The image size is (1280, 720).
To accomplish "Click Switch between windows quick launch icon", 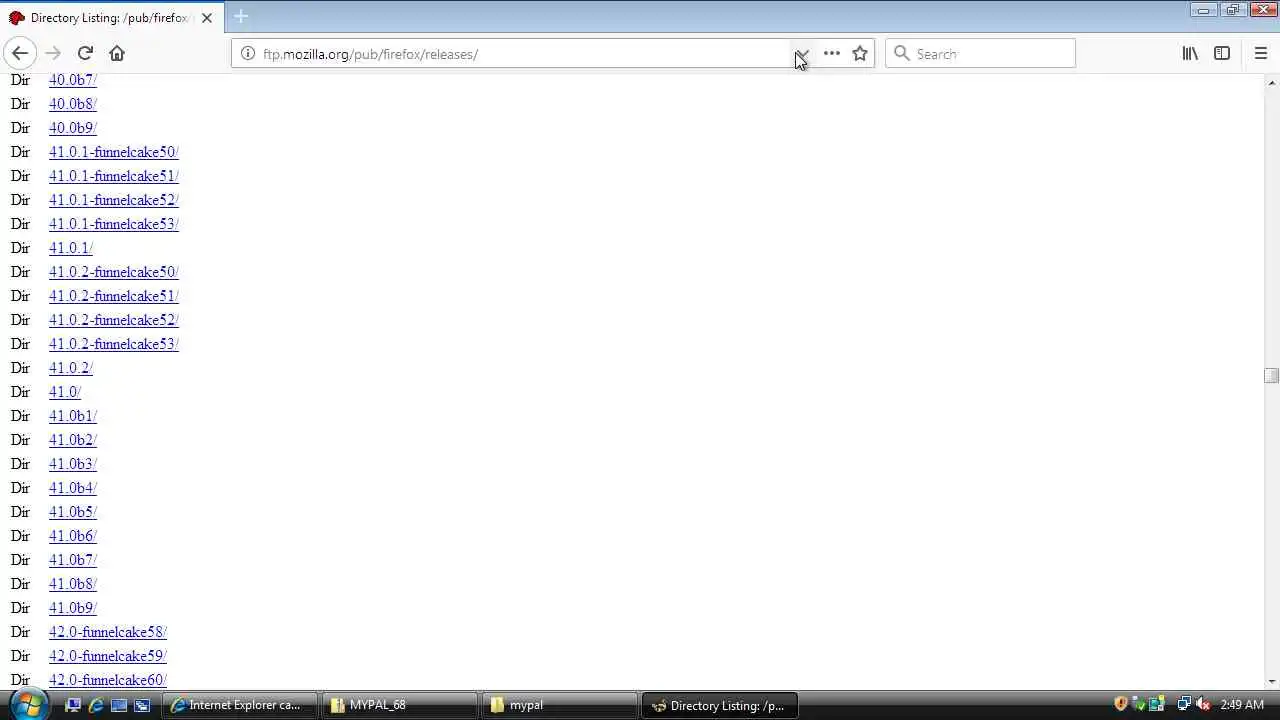I will (x=142, y=705).
